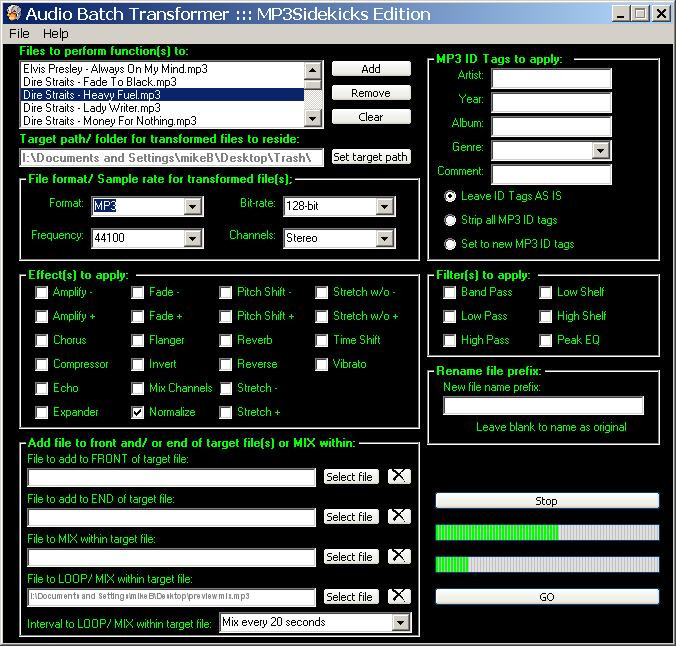Viewport: 676px width, 646px height.
Task: Clear the MIX file with its X icon
Action: click(399, 556)
